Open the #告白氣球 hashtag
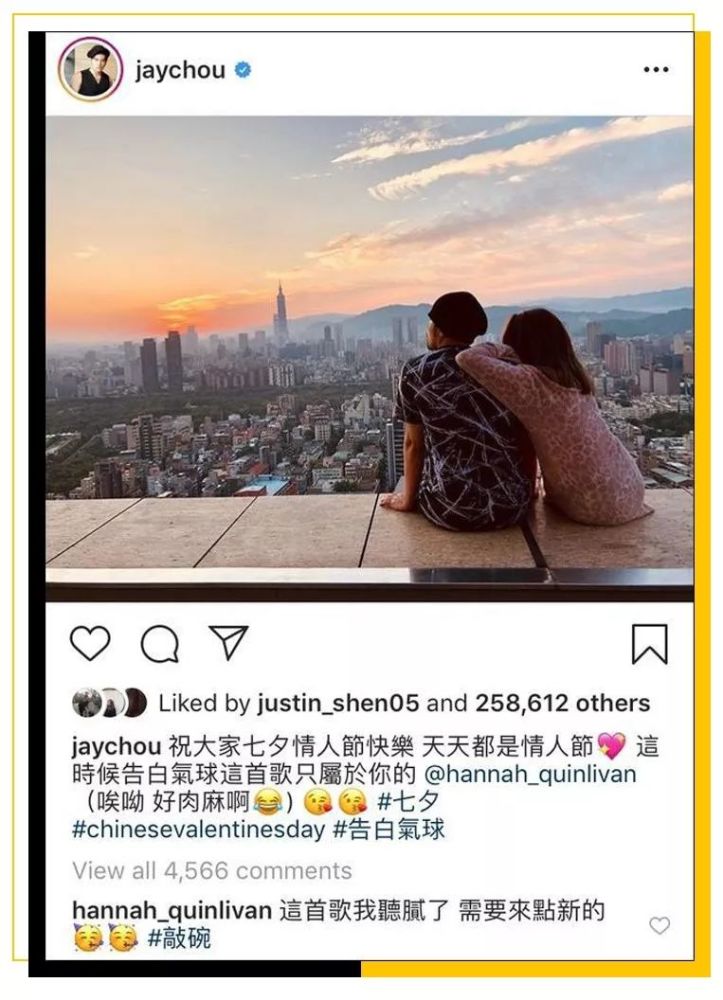This screenshot has width=723, height=1000. click(390, 829)
